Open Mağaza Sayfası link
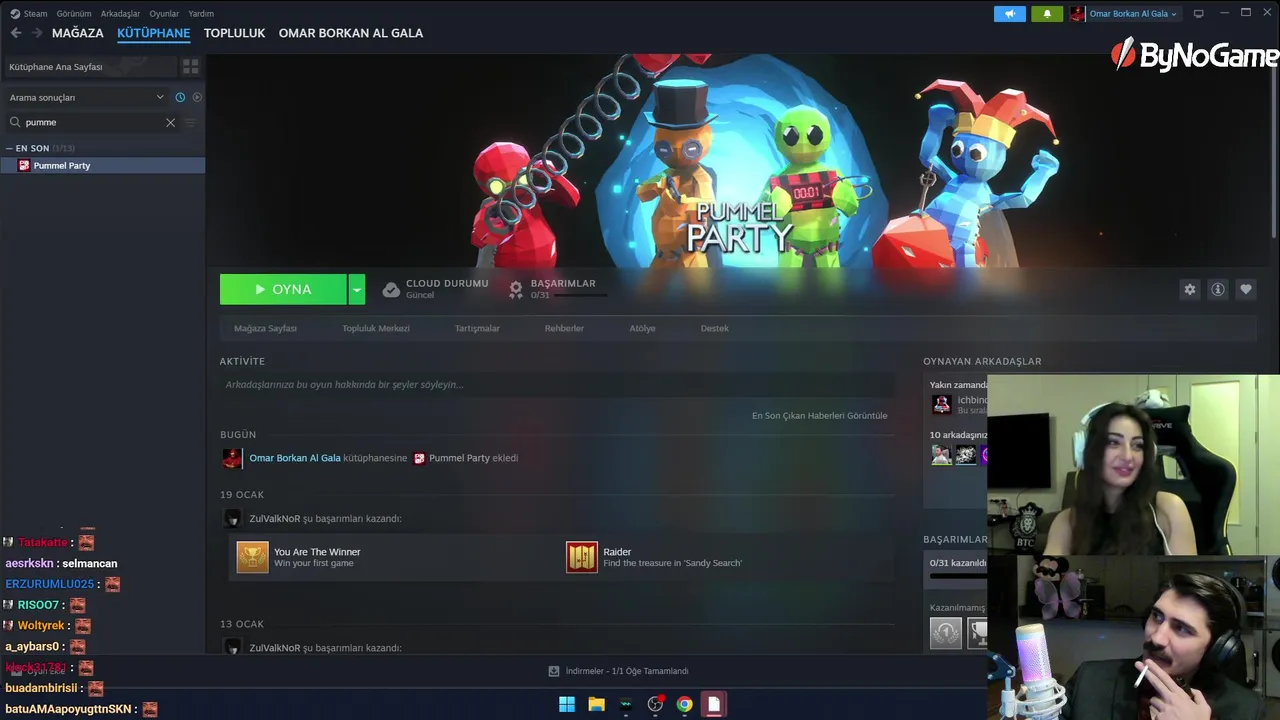The width and height of the screenshot is (1280, 720). (x=265, y=328)
